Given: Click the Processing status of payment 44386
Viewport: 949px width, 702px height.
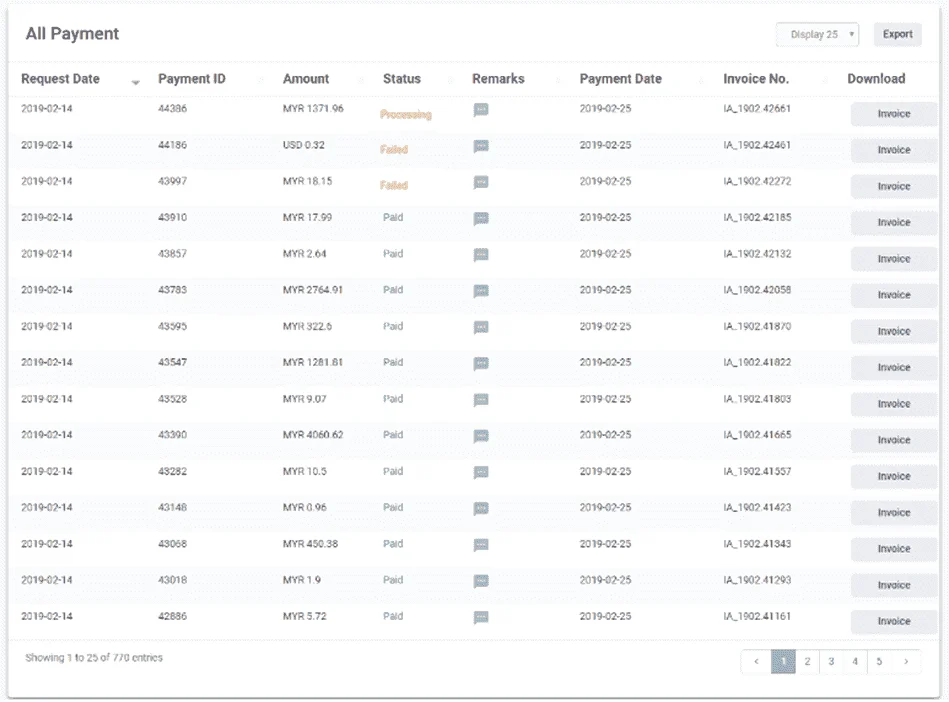Looking at the screenshot, I should (x=406, y=114).
